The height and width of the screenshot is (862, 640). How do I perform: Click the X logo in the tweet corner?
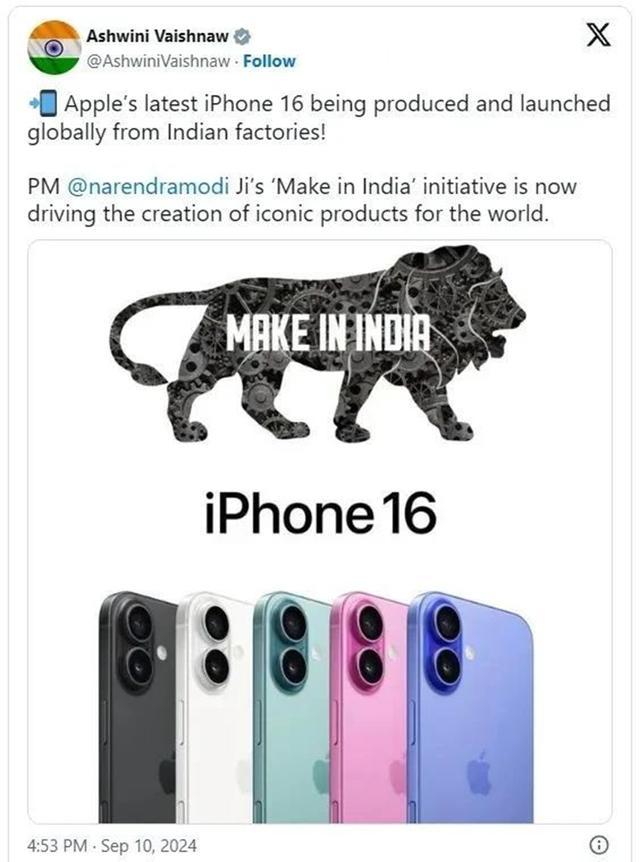pos(597,35)
